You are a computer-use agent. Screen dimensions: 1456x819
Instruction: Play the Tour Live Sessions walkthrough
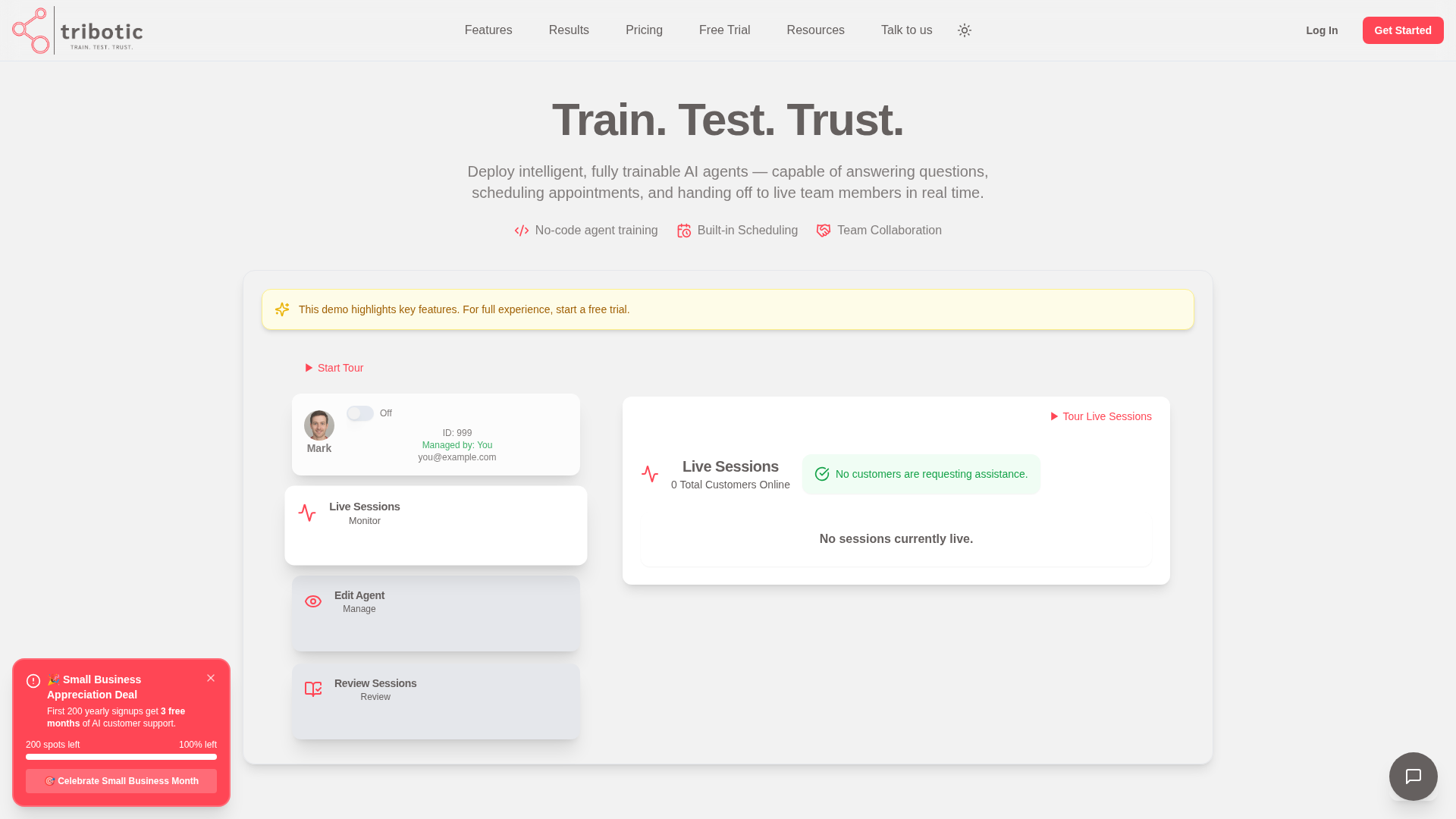click(1101, 416)
